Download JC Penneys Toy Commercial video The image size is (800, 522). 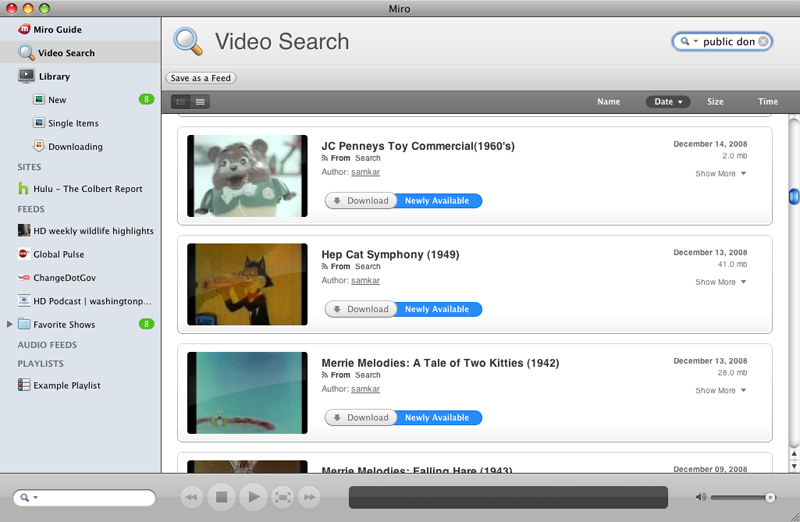(361, 201)
